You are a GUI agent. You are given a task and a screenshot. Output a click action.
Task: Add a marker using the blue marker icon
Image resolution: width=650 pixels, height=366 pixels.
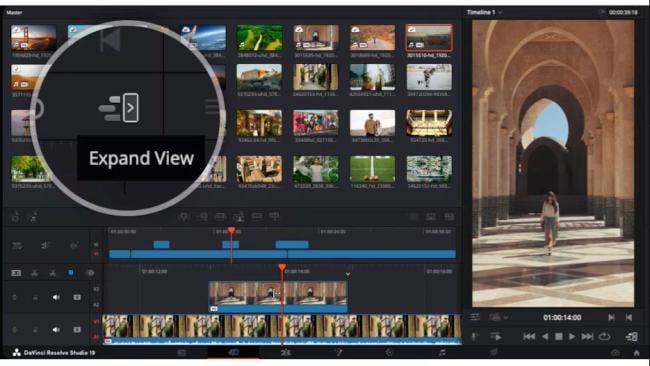pos(70,273)
